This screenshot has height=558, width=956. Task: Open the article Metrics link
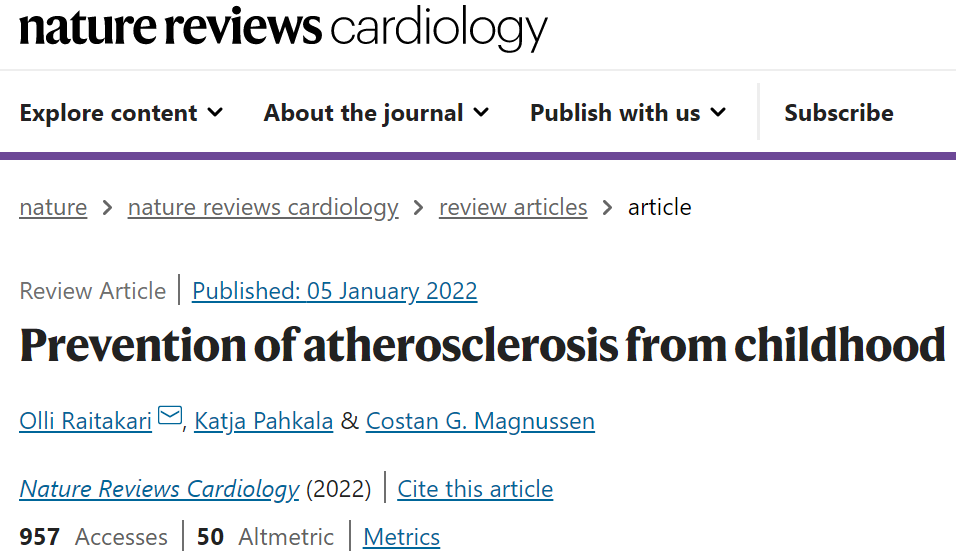401,537
